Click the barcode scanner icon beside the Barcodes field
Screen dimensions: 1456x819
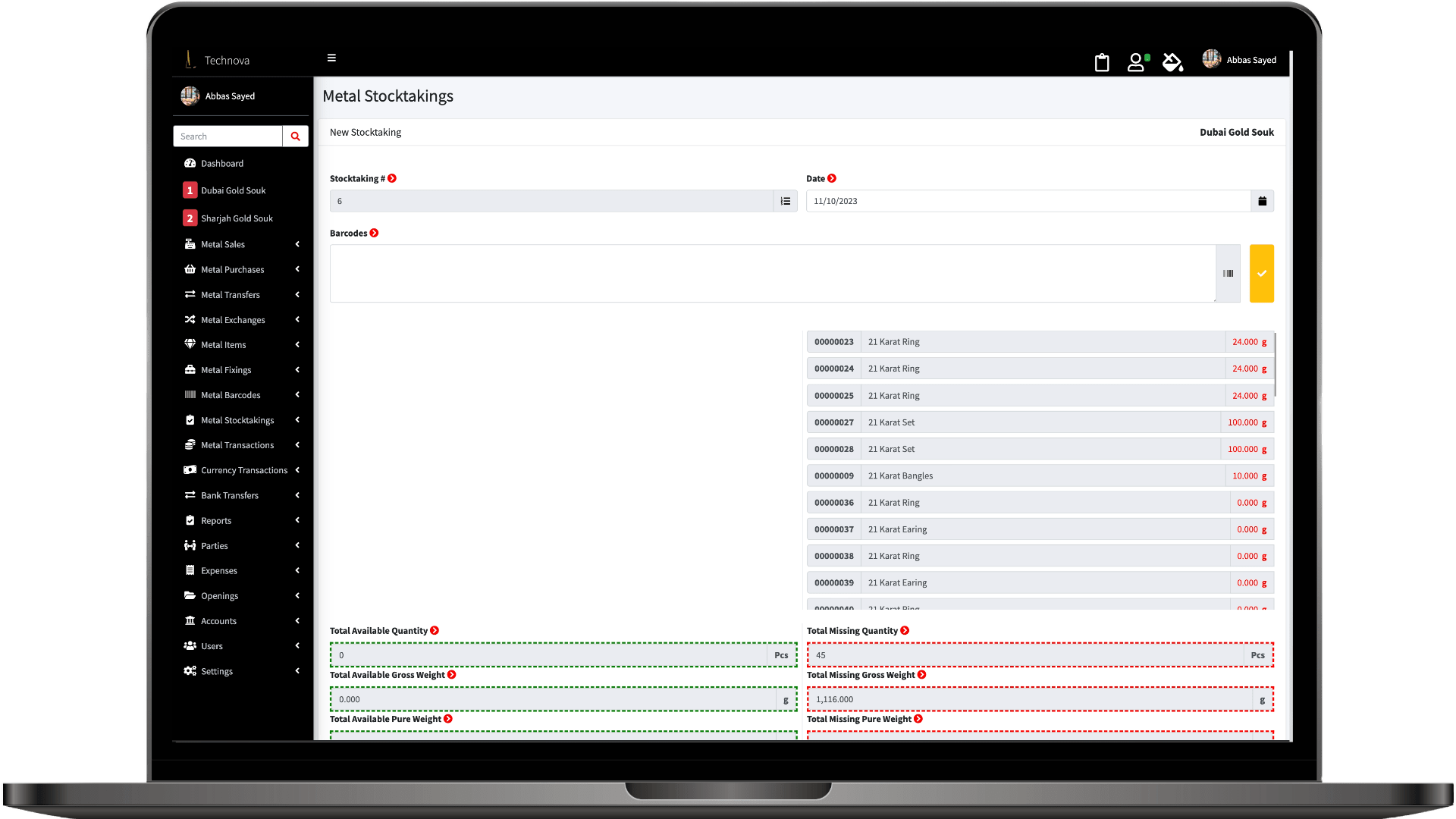pyautogui.click(x=1228, y=273)
